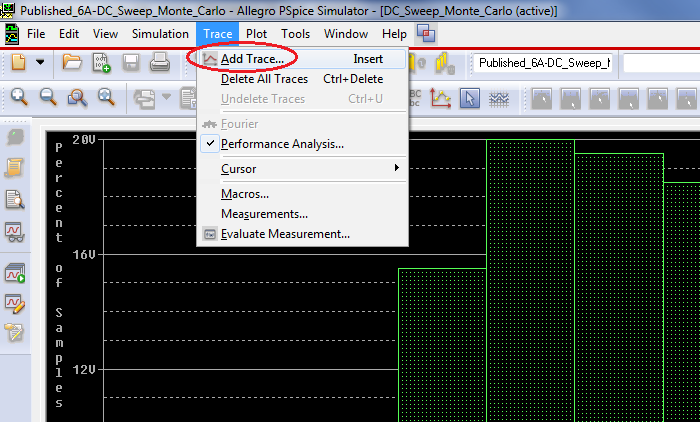Image resolution: width=700 pixels, height=422 pixels.
Task: Click the mark data points icon
Action: [498, 98]
